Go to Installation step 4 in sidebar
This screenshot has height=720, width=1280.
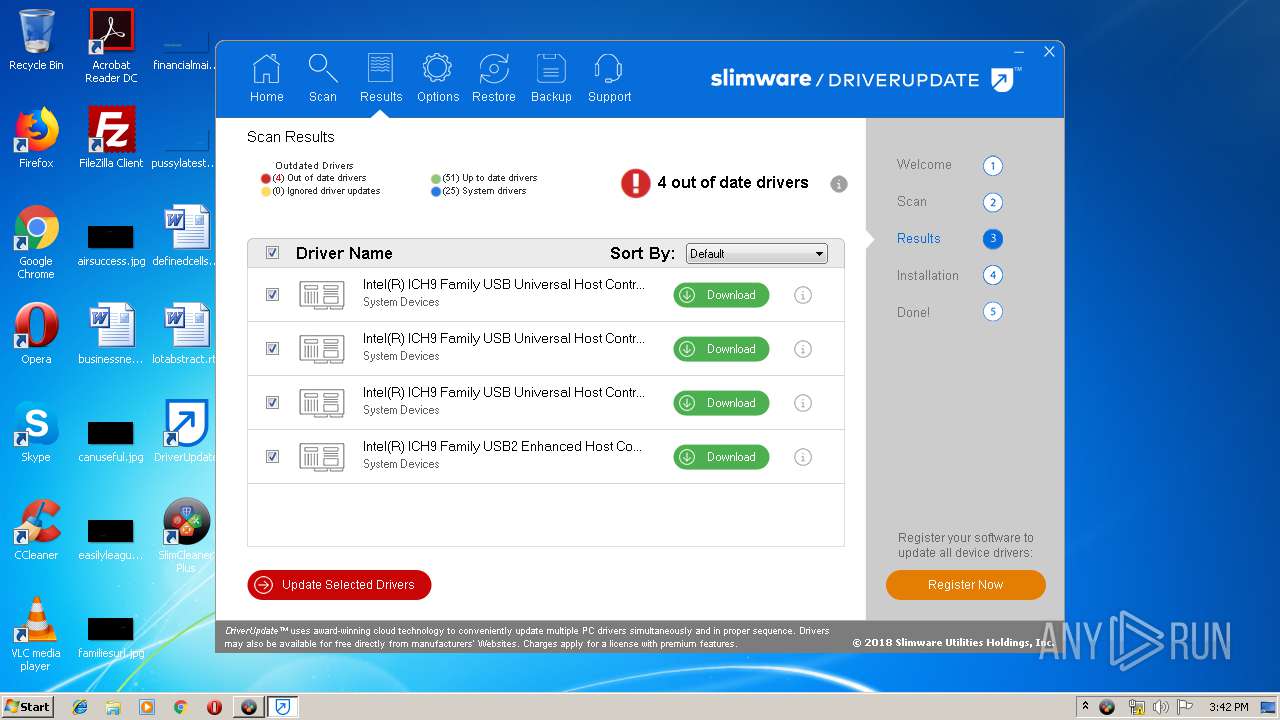(x=948, y=275)
